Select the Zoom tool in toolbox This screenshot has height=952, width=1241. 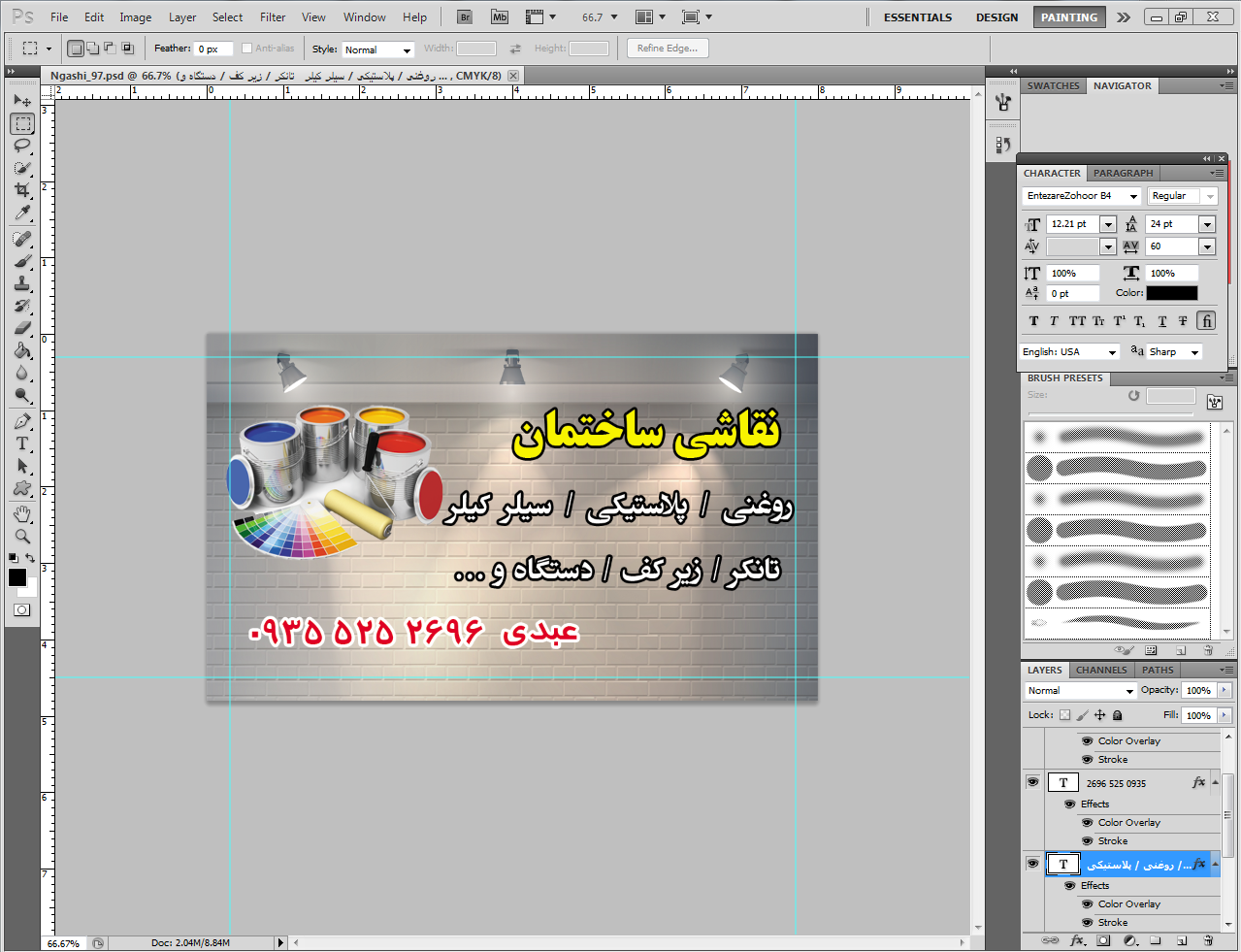22,537
